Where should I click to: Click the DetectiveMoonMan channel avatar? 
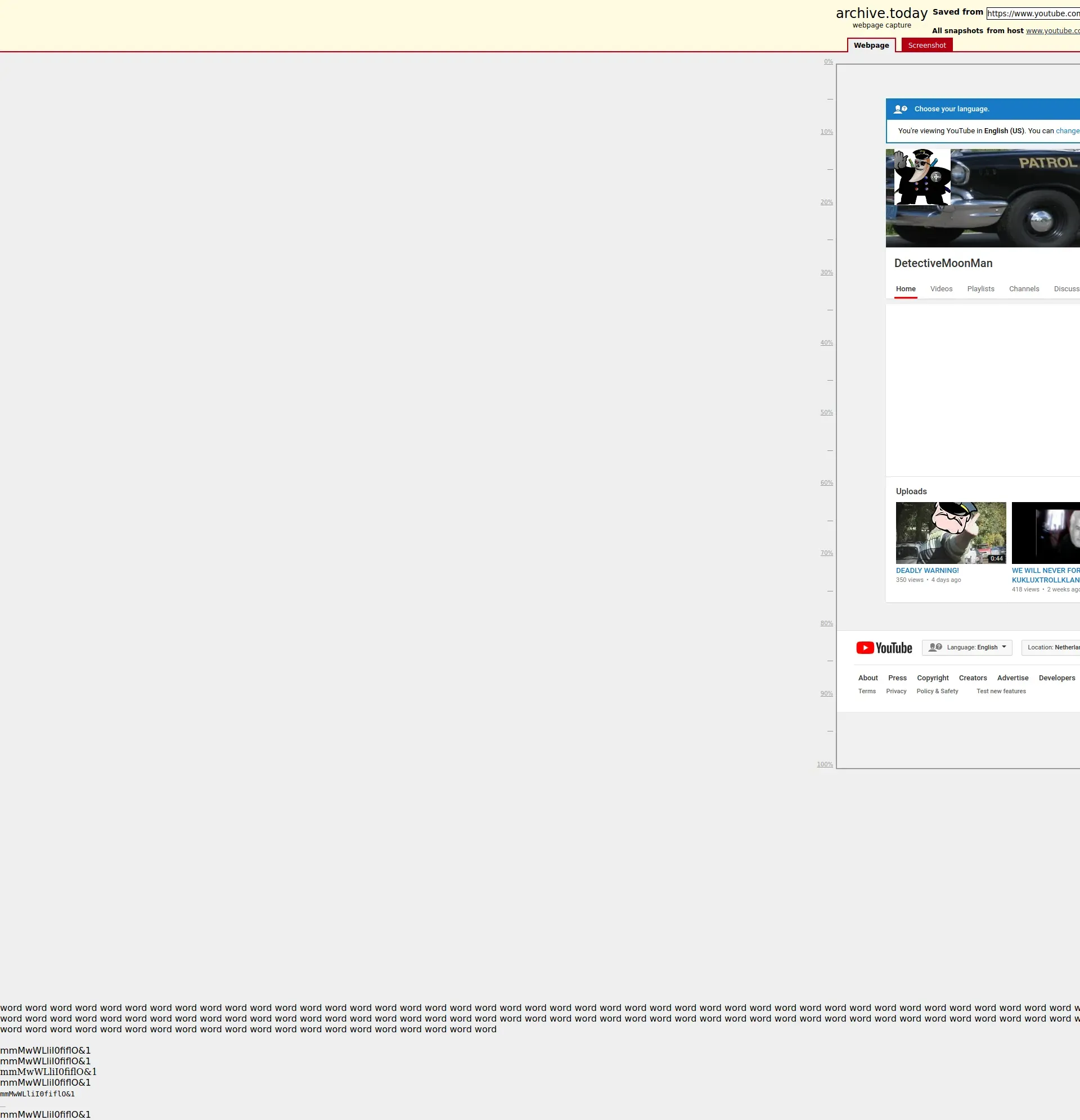(x=921, y=177)
